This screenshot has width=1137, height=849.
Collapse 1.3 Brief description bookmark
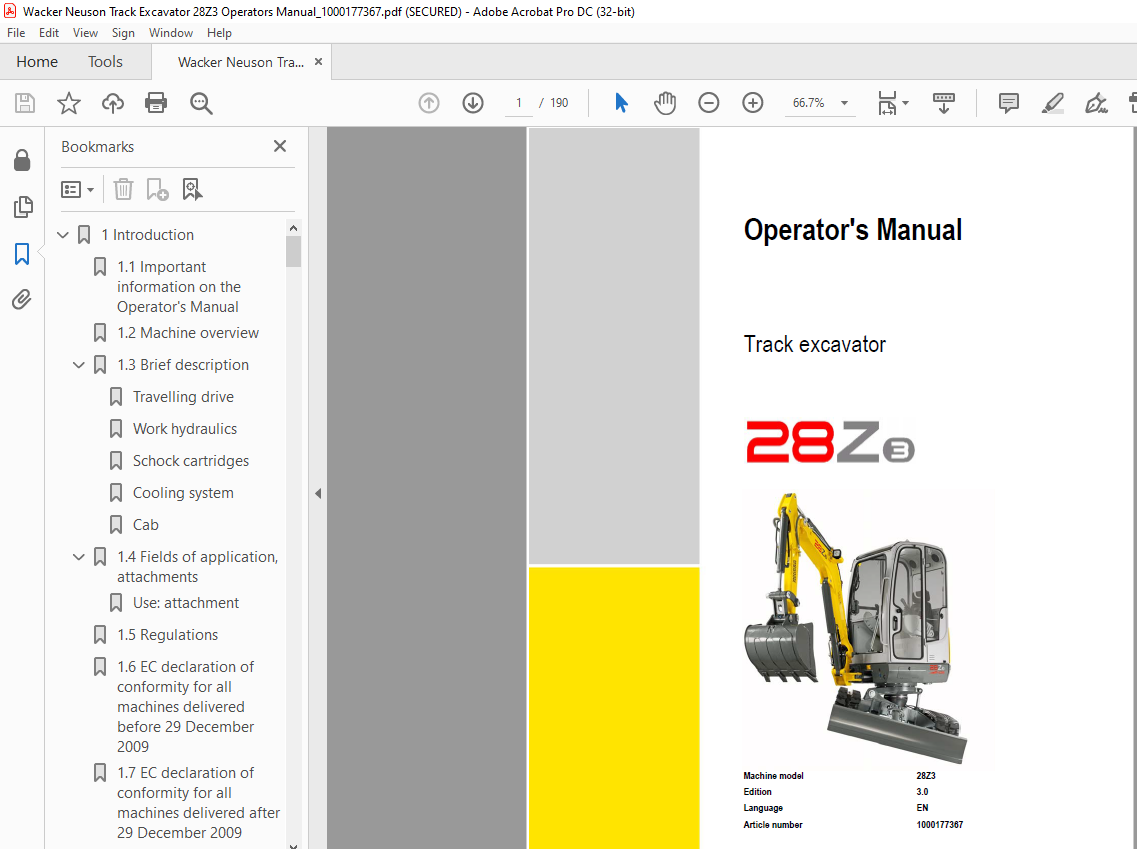[x=78, y=365]
